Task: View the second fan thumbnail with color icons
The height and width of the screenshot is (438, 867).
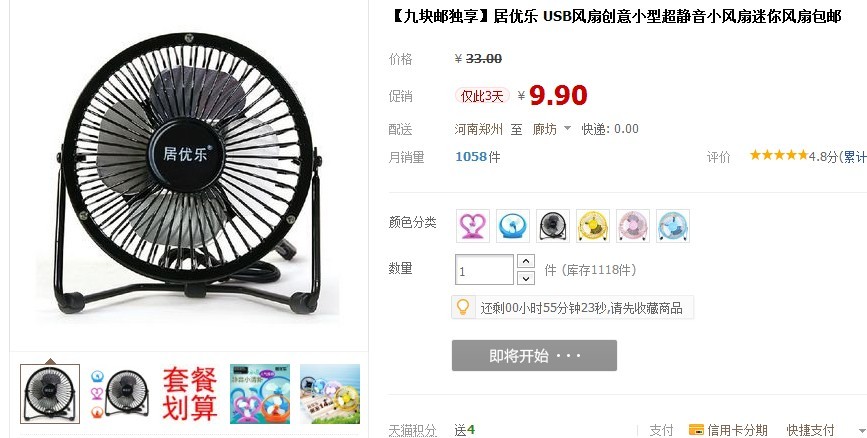Action: point(119,394)
